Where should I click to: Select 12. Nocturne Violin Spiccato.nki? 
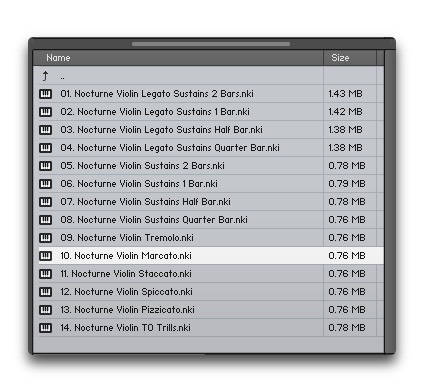click(x=126, y=292)
